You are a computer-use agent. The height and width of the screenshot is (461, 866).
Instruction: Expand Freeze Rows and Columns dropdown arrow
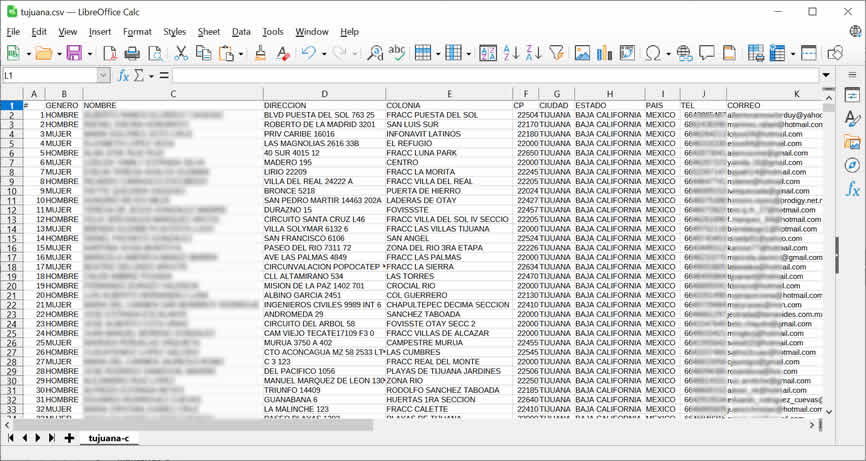(793, 54)
